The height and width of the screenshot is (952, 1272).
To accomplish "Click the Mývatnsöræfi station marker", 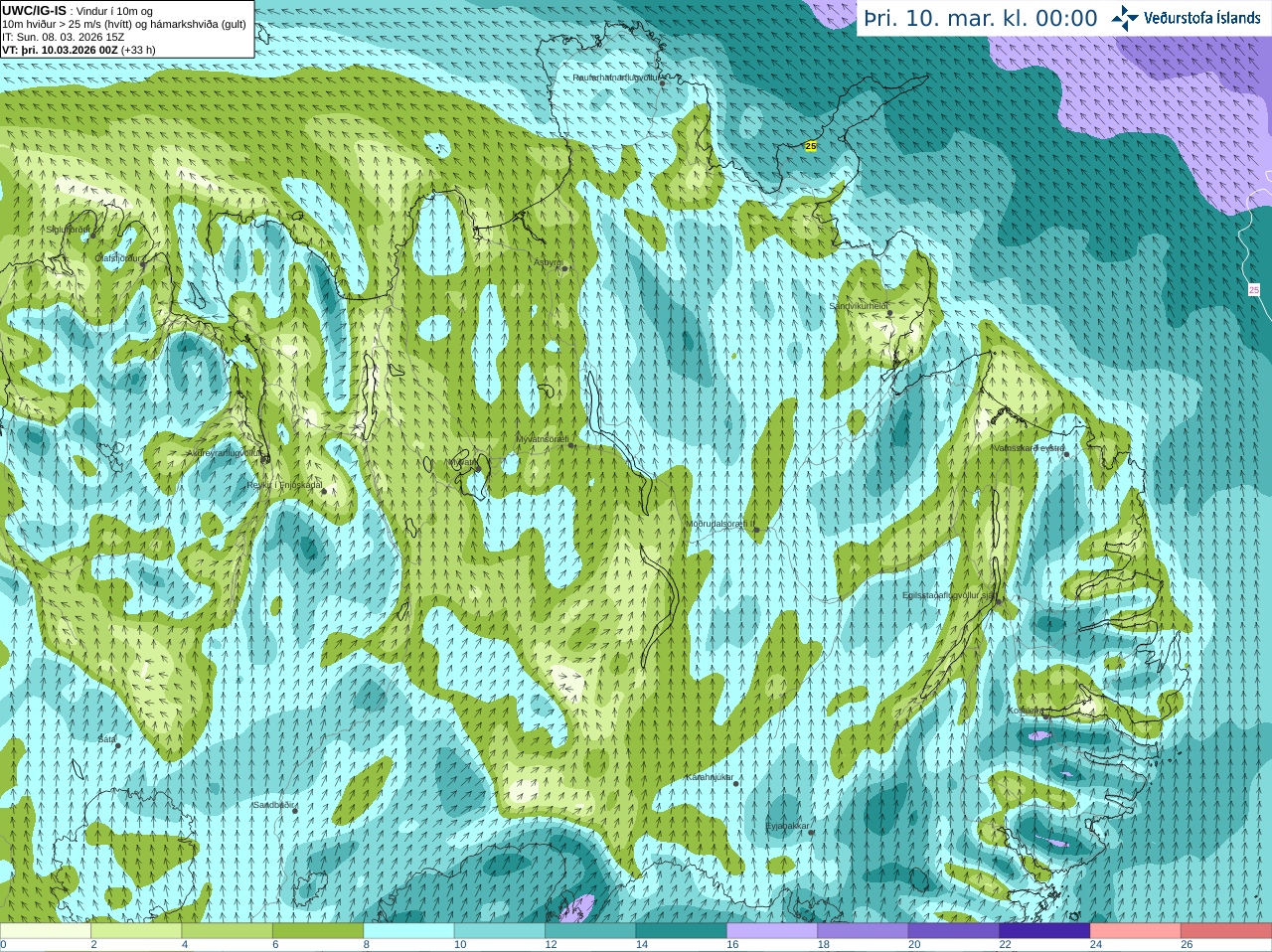I will [571, 445].
